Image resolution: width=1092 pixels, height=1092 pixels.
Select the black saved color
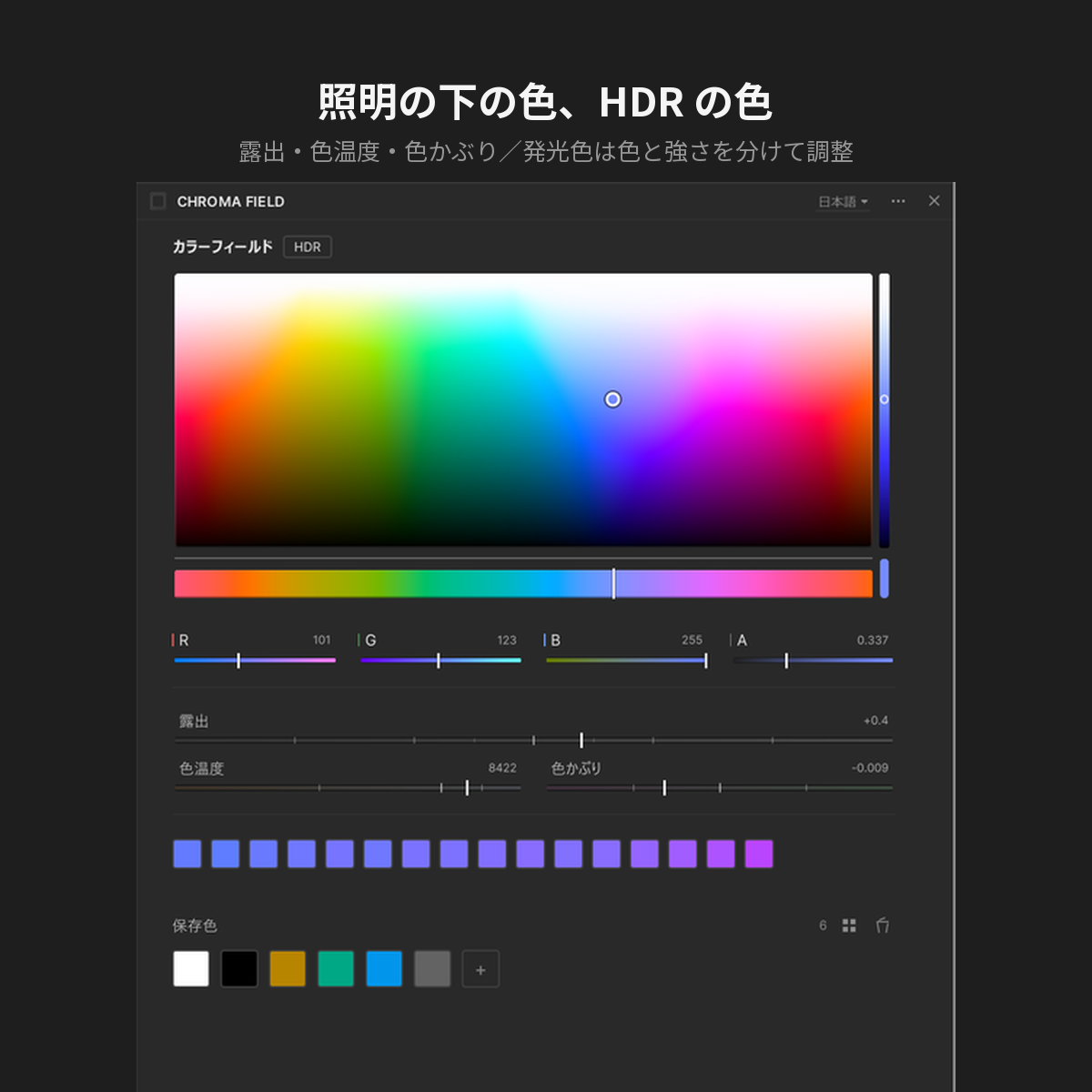pyautogui.click(x=239, y=969)
